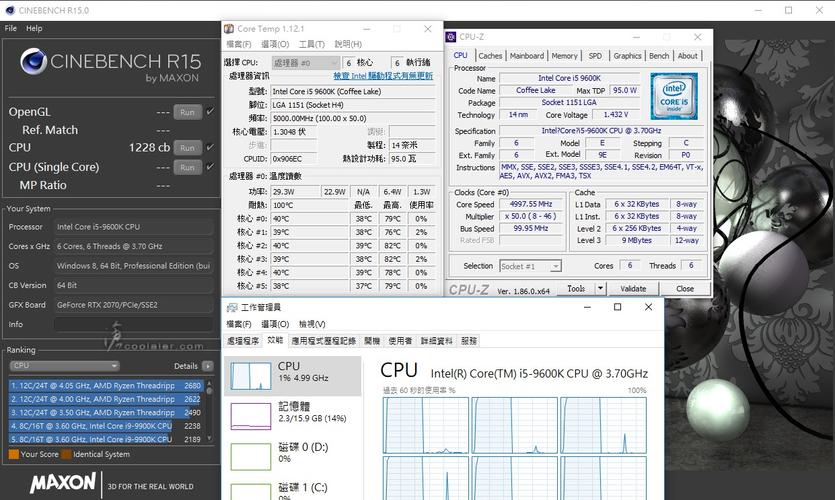Switch to the CPU-Z Graphics tab
Screen dimensions: 835x500
pyautogui.click(x=627, y=56)
